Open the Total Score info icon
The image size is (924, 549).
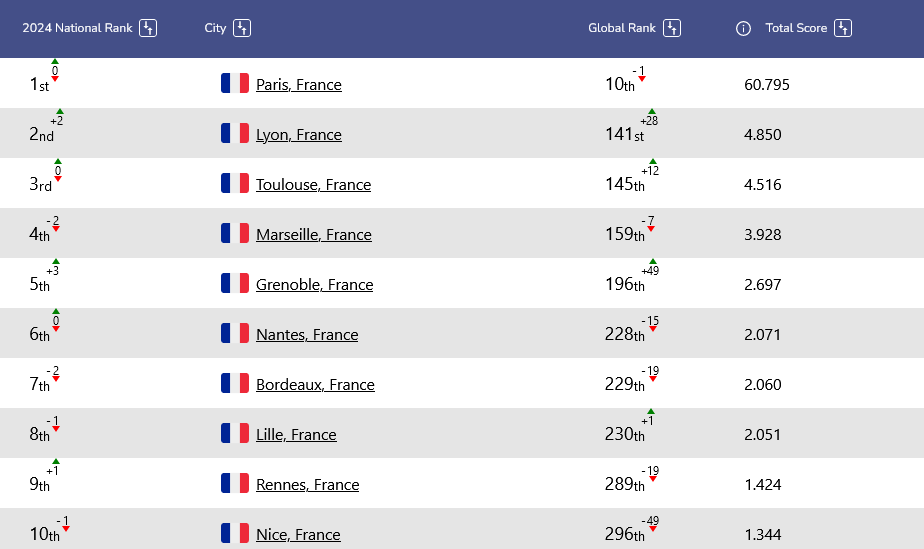(743, 28)
